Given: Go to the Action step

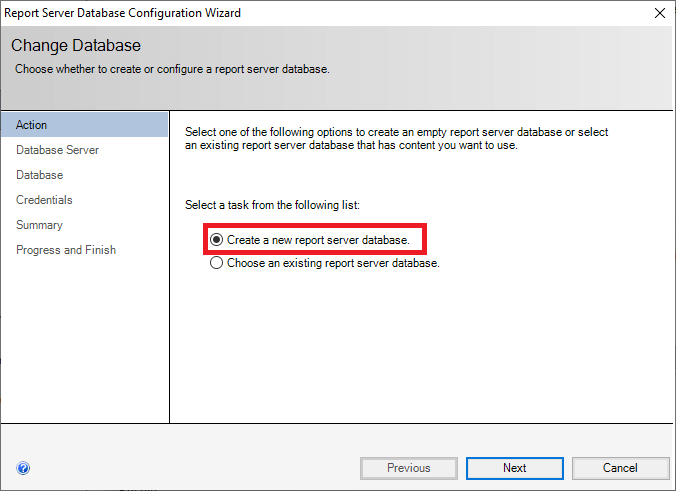Looking at the screenshot, I should click(85, 125).
